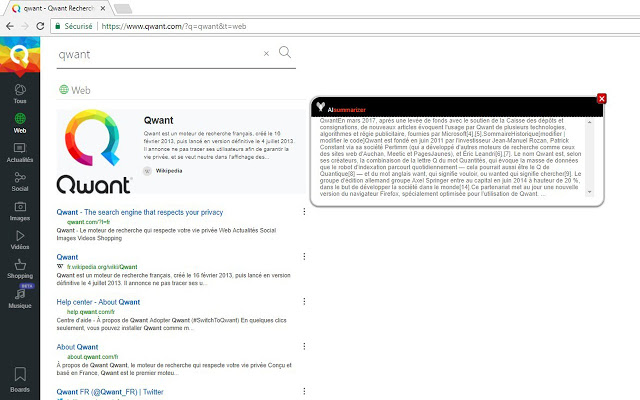The height and width of the screenshot is (400, 640).
Task: Open options menu for Qwant FR Twitter result
Action: (x=304, y=391)
